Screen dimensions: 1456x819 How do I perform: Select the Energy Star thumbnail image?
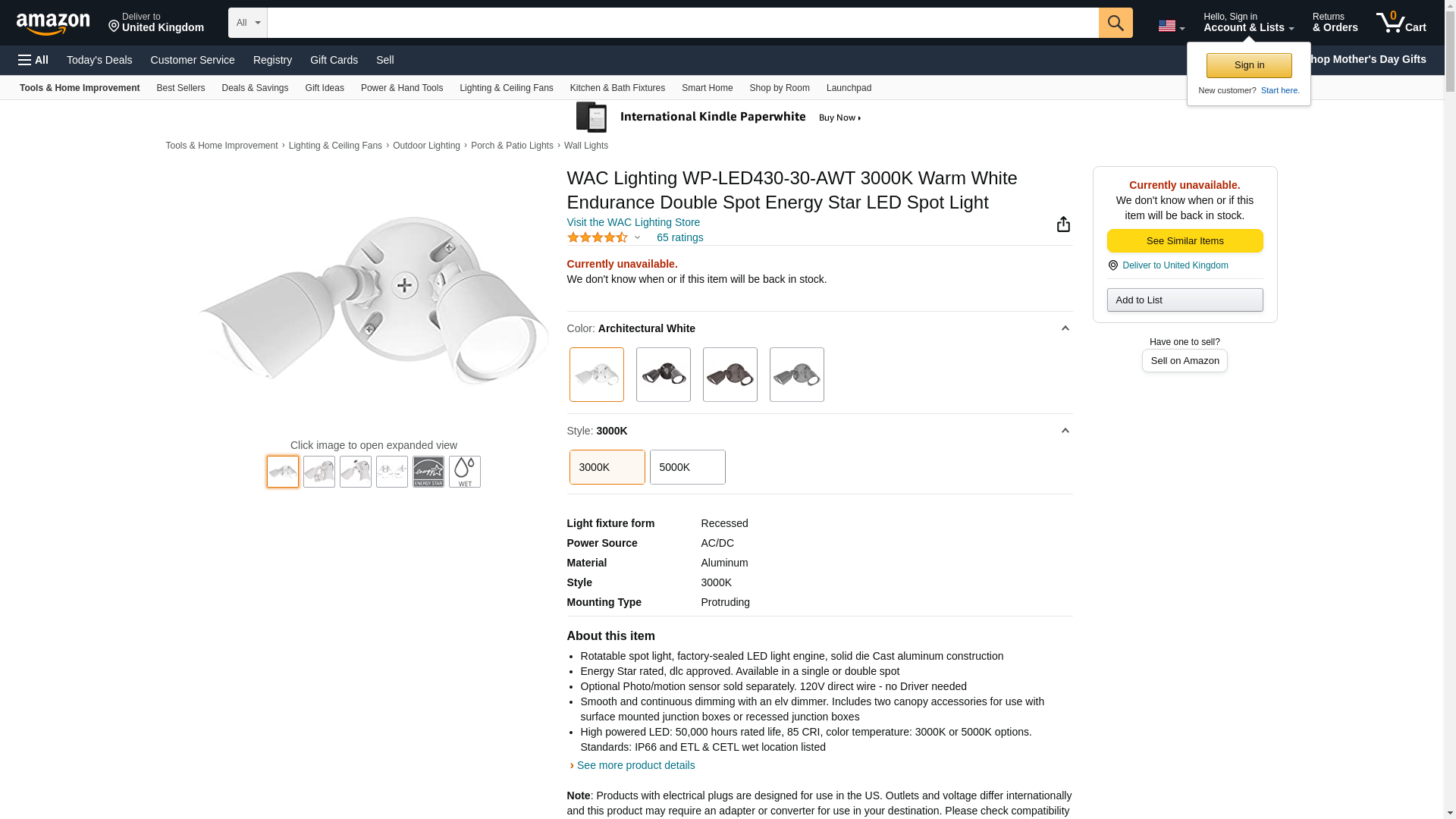(428, 472)
